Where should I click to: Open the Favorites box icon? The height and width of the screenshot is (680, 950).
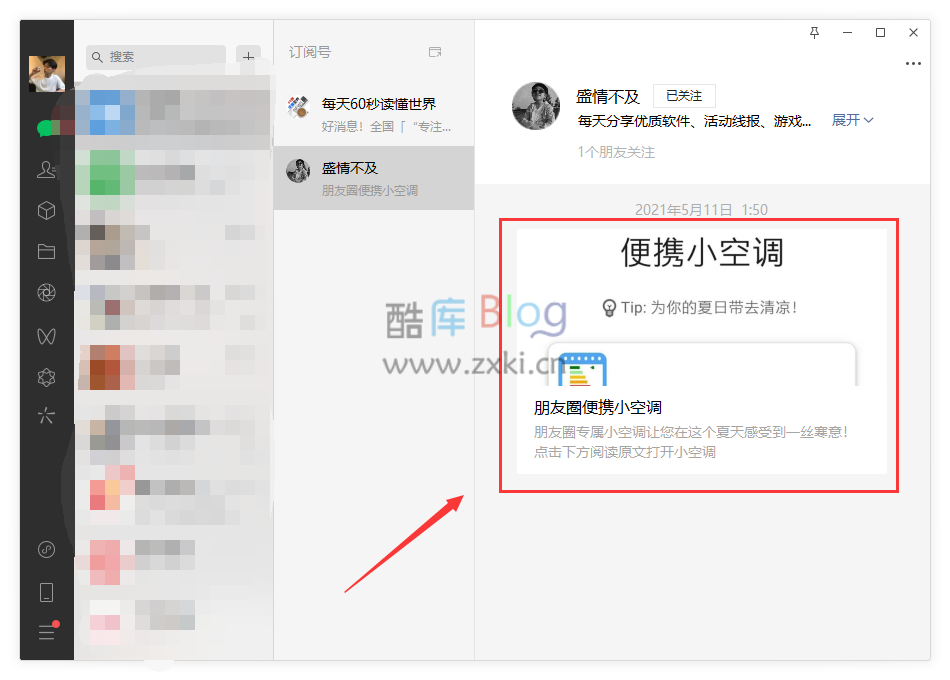[46, 211]
